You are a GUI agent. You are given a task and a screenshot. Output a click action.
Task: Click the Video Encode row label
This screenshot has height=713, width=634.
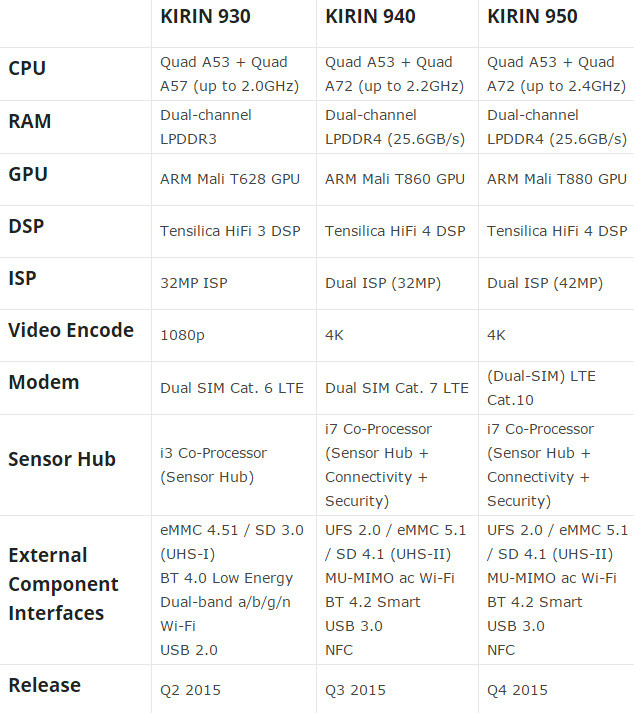[71, 330]
